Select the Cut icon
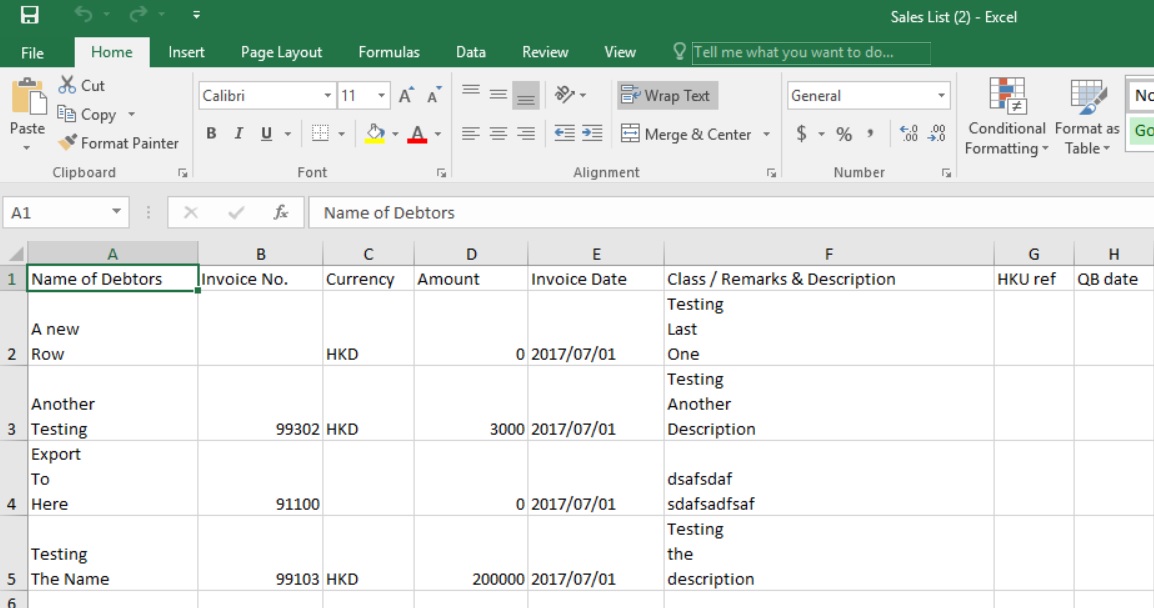This screenshot has height=608, width=1154. point(79,86)
